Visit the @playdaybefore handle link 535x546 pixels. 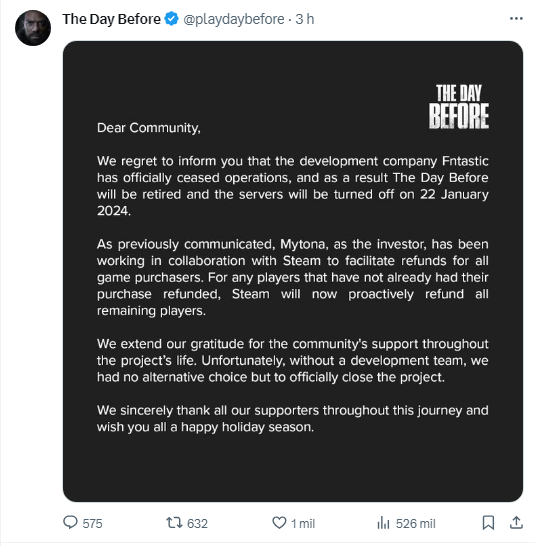coord(234,19)
